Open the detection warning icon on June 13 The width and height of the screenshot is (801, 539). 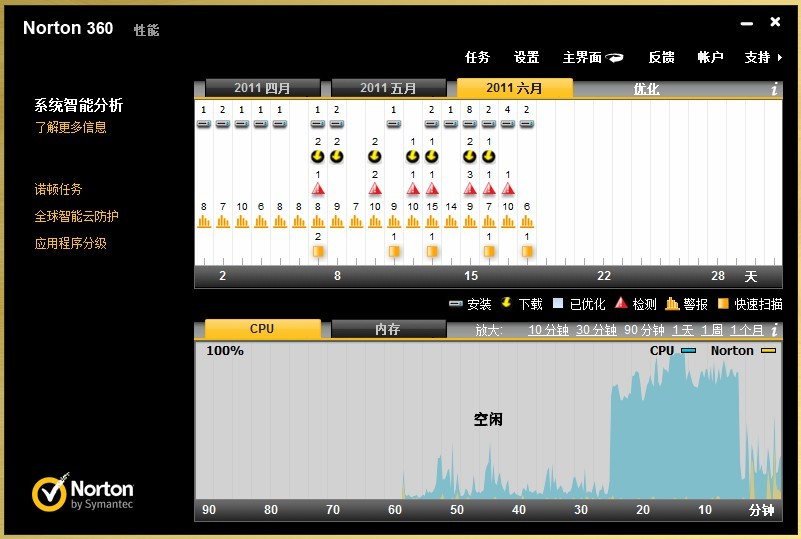(432, 189)
